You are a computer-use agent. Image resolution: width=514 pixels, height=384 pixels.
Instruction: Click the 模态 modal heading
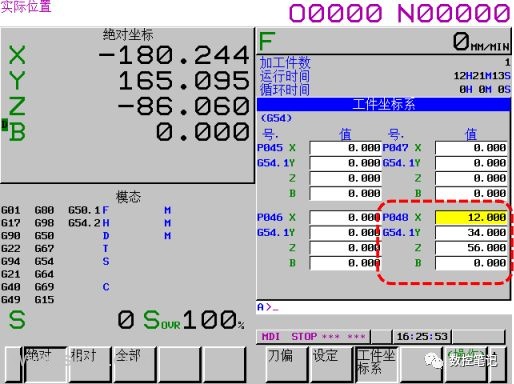128,197
